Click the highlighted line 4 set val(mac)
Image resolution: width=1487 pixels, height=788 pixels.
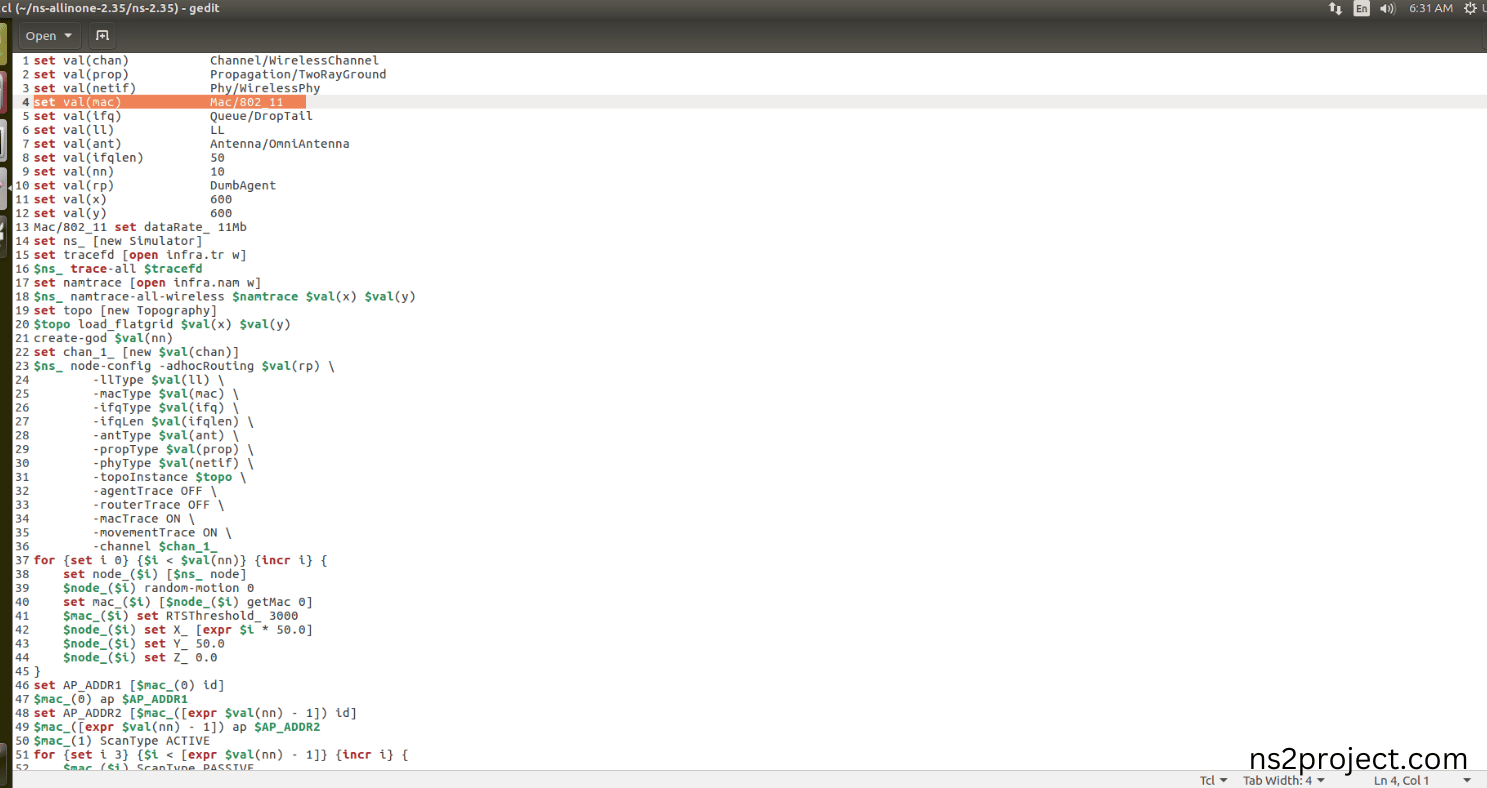(169, 102)
